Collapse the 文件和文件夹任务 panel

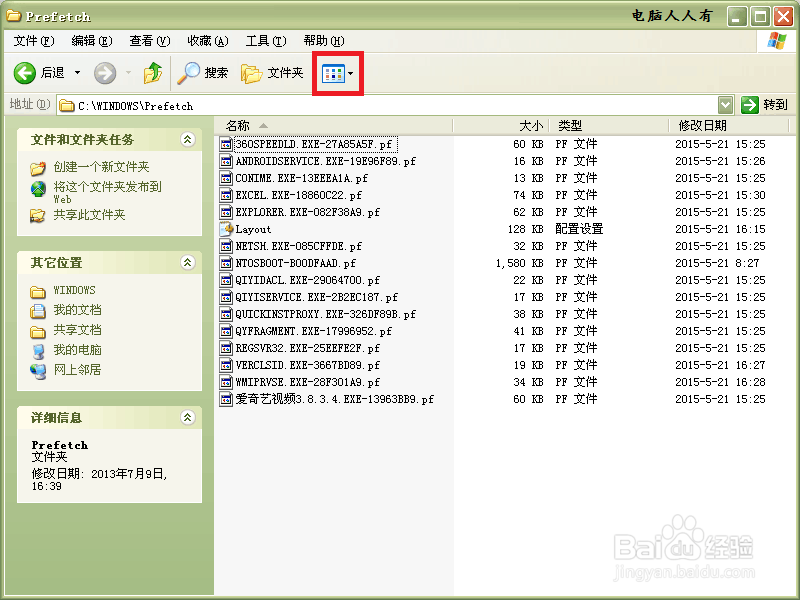tap(187, 139)
